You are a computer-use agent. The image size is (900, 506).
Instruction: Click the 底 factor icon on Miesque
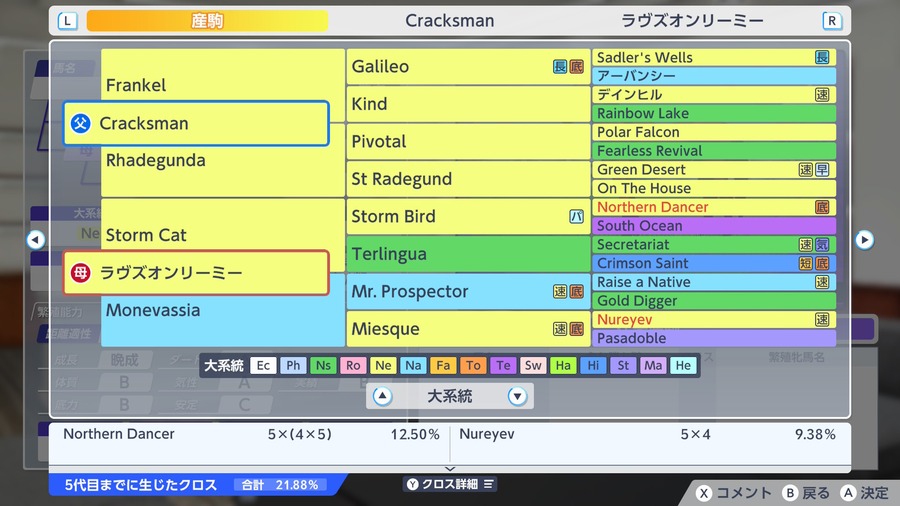coord(576,329)
